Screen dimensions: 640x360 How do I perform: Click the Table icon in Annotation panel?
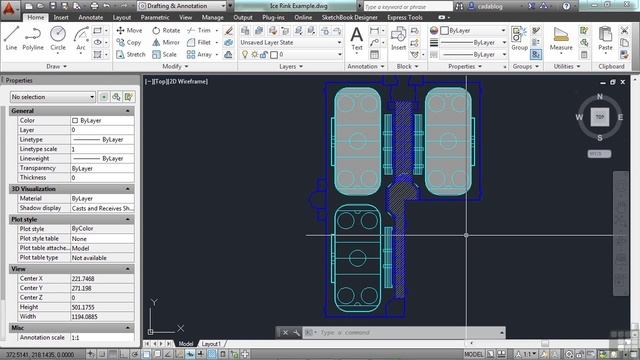pyautogui.click(x=374, y=54)
